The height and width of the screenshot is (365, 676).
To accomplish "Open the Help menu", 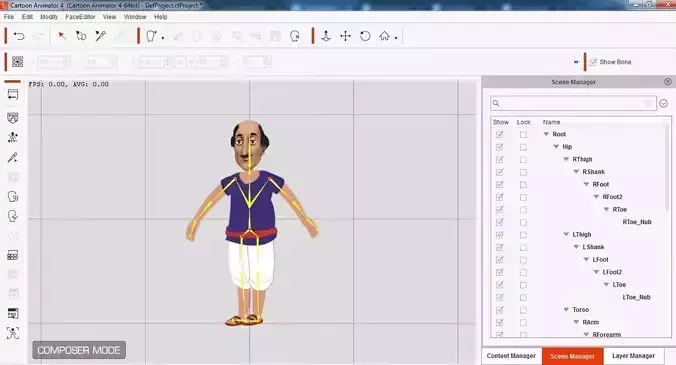I will coord(160,17).
